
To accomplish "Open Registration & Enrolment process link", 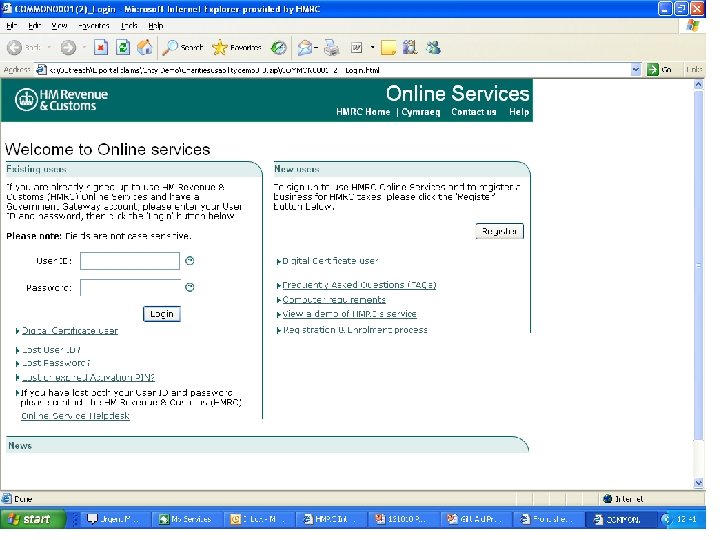I will [x=354, y=330].
